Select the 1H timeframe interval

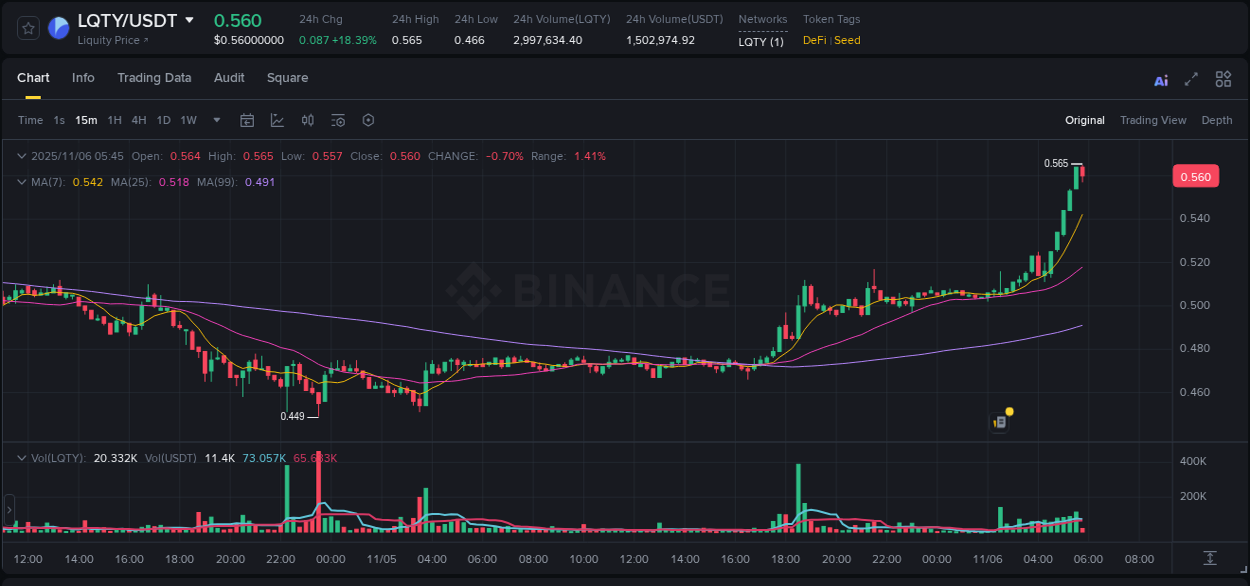115,119
